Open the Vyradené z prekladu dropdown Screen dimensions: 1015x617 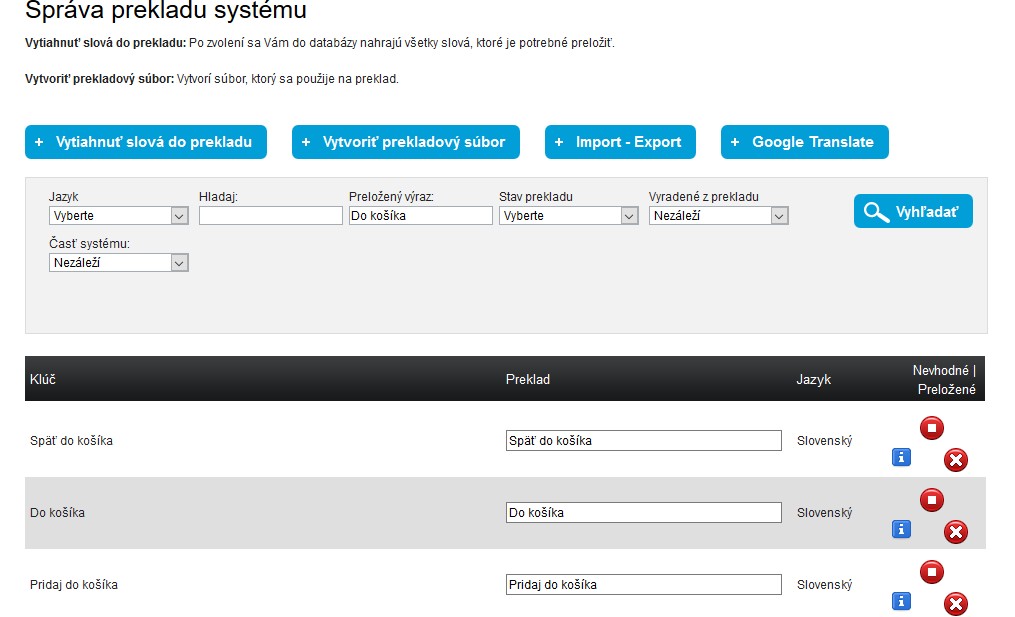tap(718, 215)
